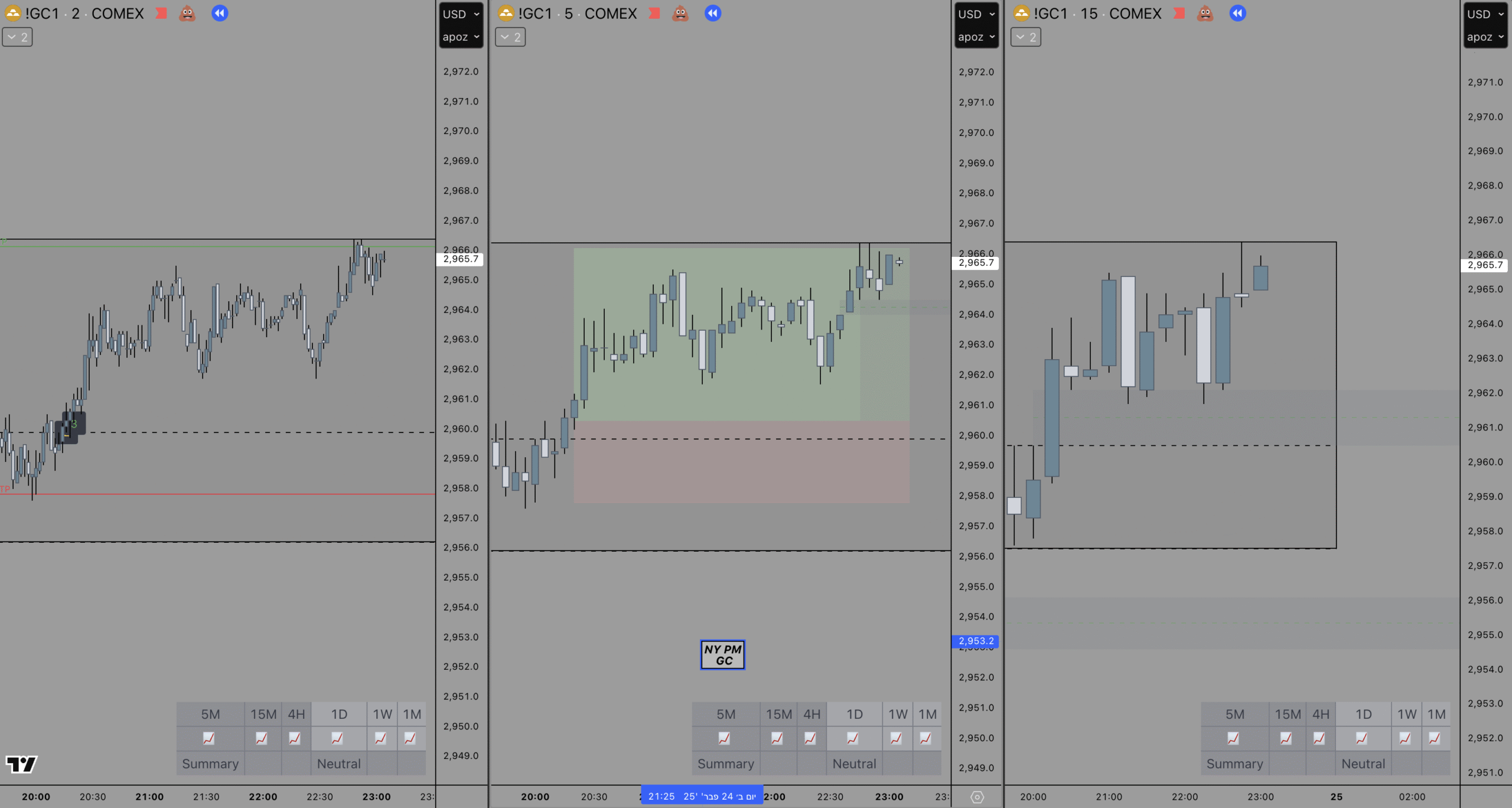Click 4H trend indicator in right chart table
Image resolution: width=1512 pixels, height=808 pixels.
point(1319,738)
